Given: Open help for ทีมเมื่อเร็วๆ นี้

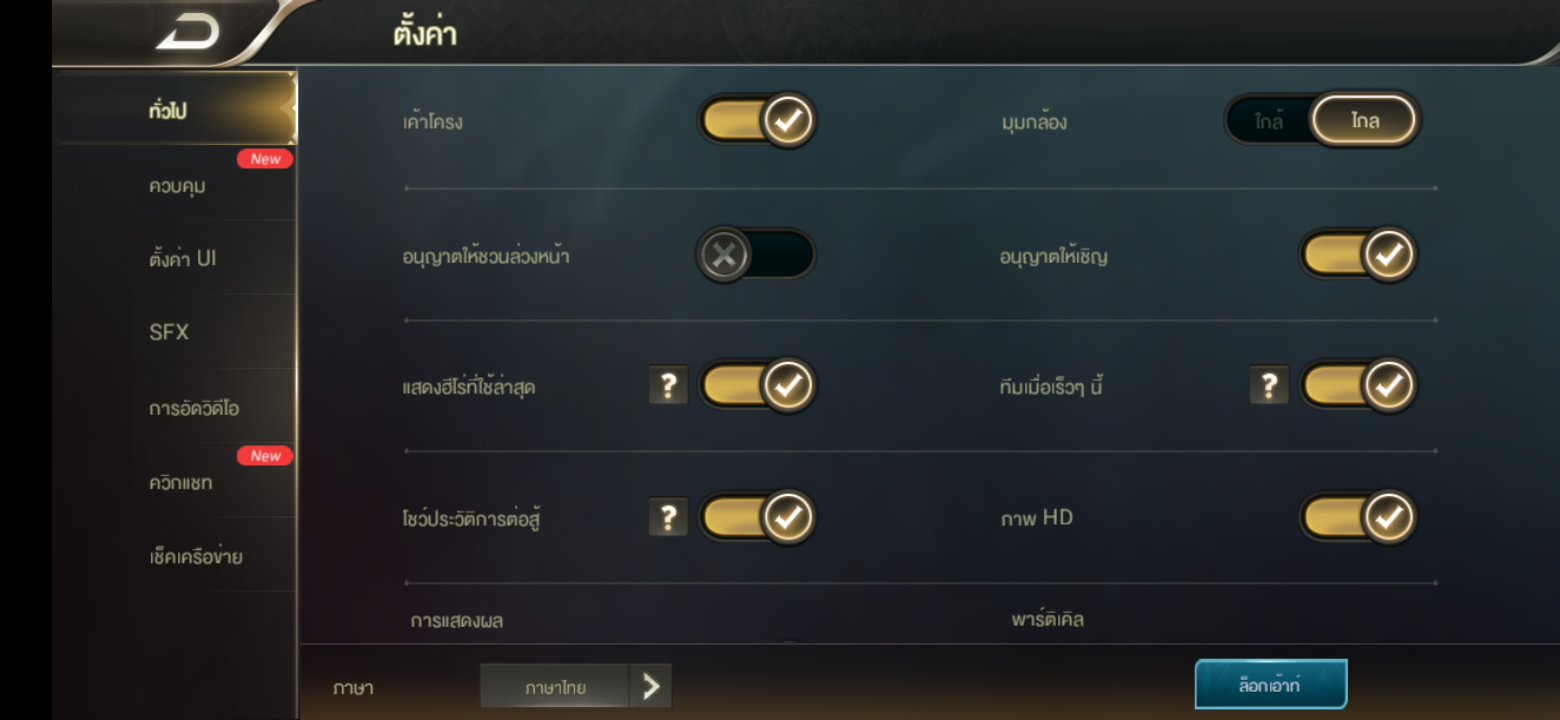Looking at the screenshot, I should click(x=1269, y=385).
